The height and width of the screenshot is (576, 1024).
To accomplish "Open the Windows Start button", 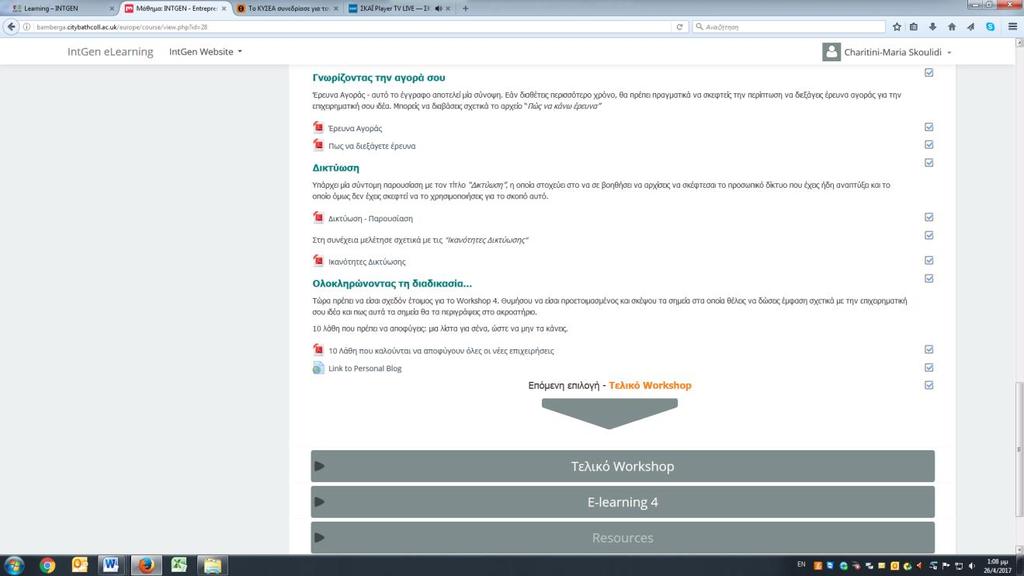I will point(14,565).
